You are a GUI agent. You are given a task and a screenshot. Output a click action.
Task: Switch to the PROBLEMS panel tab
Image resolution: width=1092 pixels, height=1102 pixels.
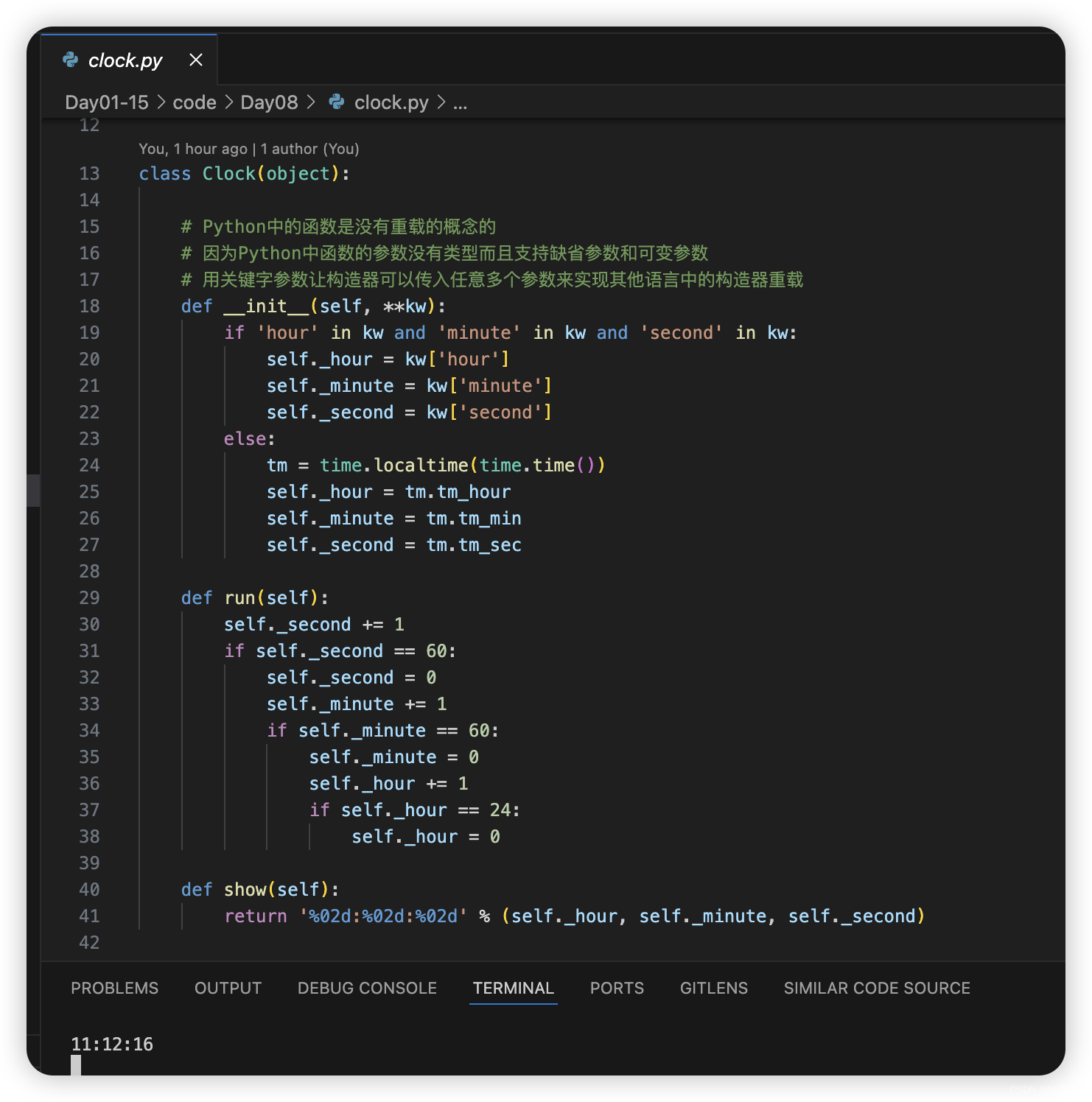[x=114, y=988]
